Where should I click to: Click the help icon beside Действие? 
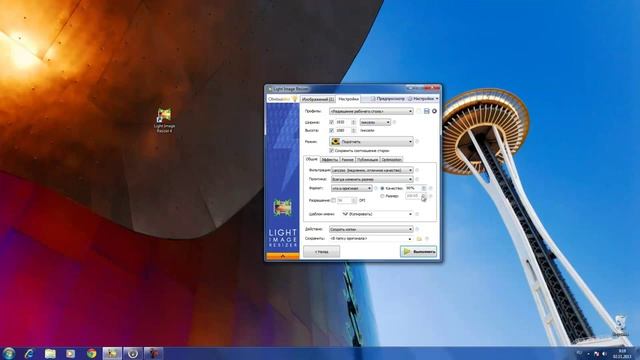click(x=417, y=229)
